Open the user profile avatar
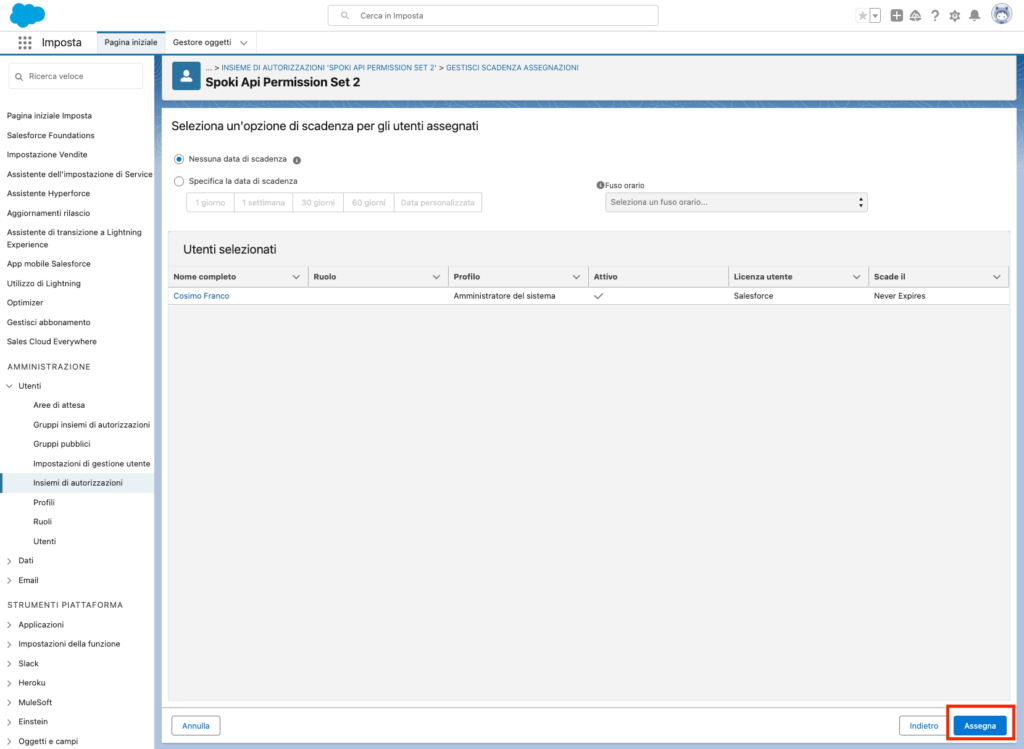 click(1001, 15)
